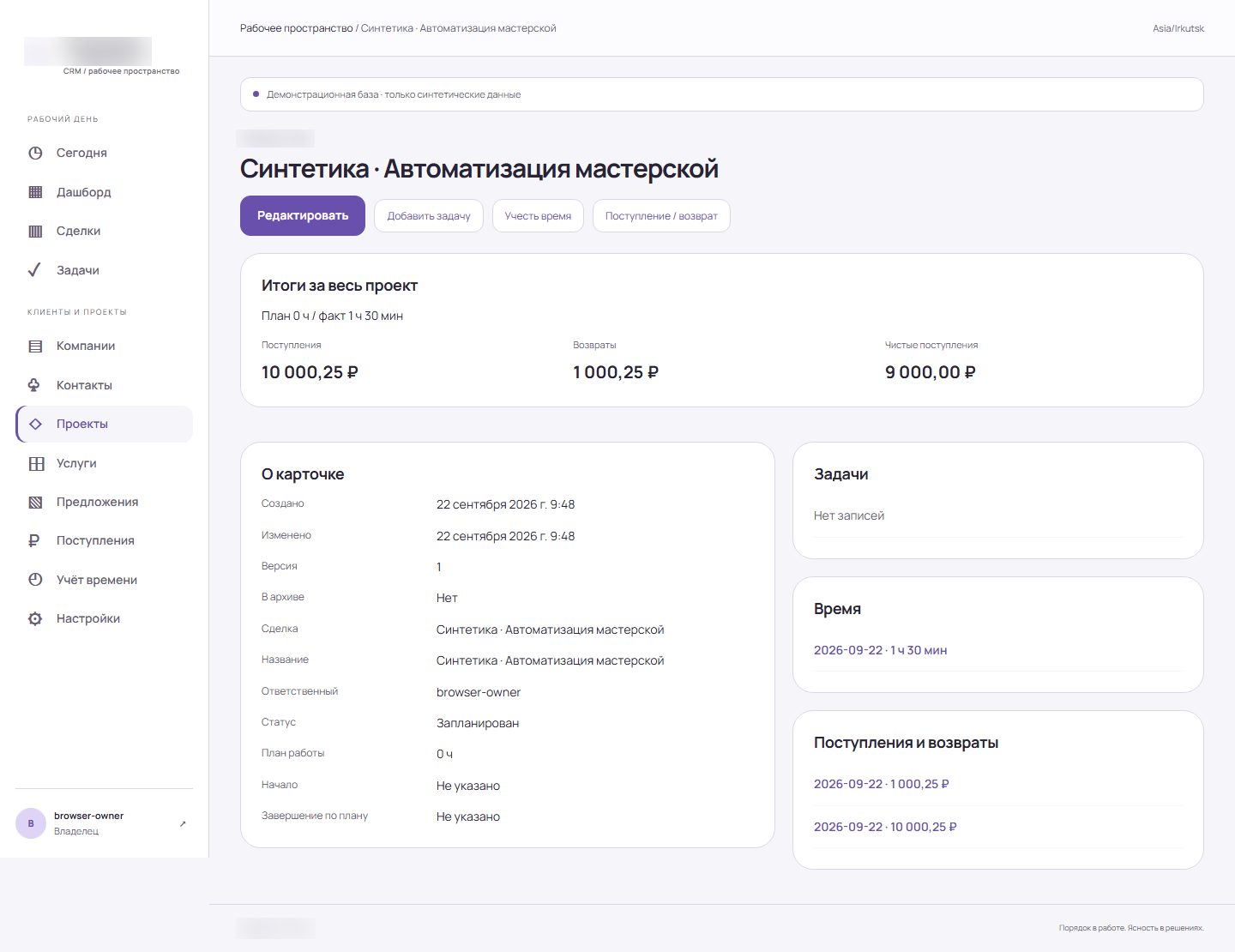Click the columns icon beside Сделки

[35, 231]
